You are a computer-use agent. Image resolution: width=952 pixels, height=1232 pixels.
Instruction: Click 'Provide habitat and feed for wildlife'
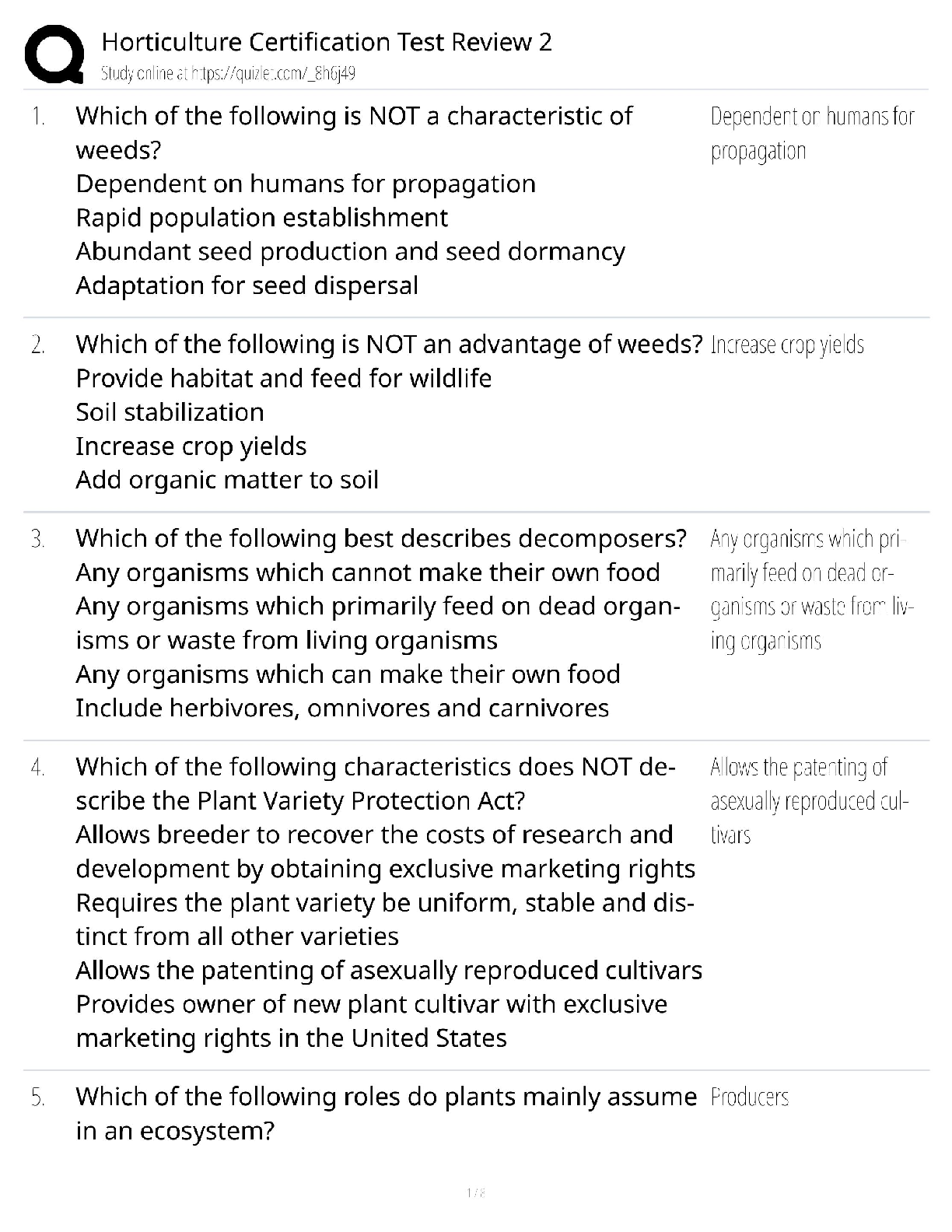pyautogui.click(x=283, y=379)
